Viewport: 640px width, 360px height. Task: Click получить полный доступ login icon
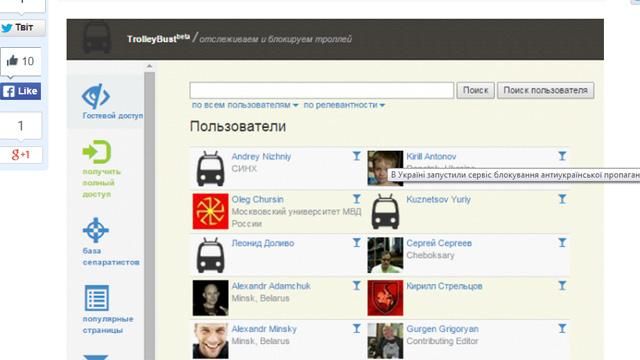pos(97,152)
